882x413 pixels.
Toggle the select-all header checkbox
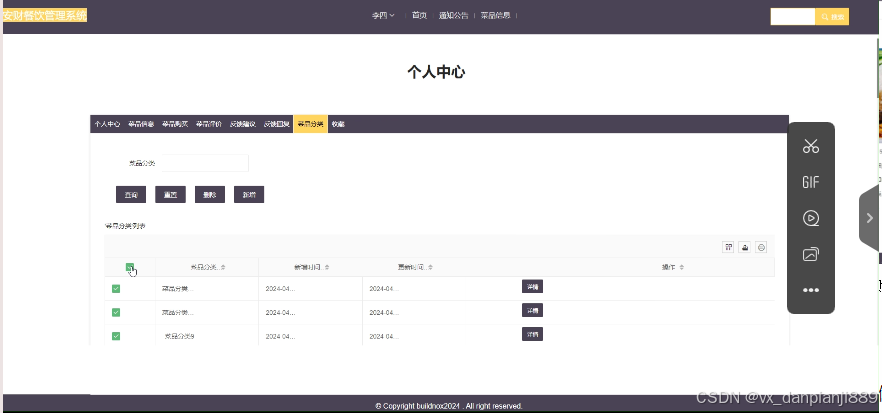(x=130, y=267)
